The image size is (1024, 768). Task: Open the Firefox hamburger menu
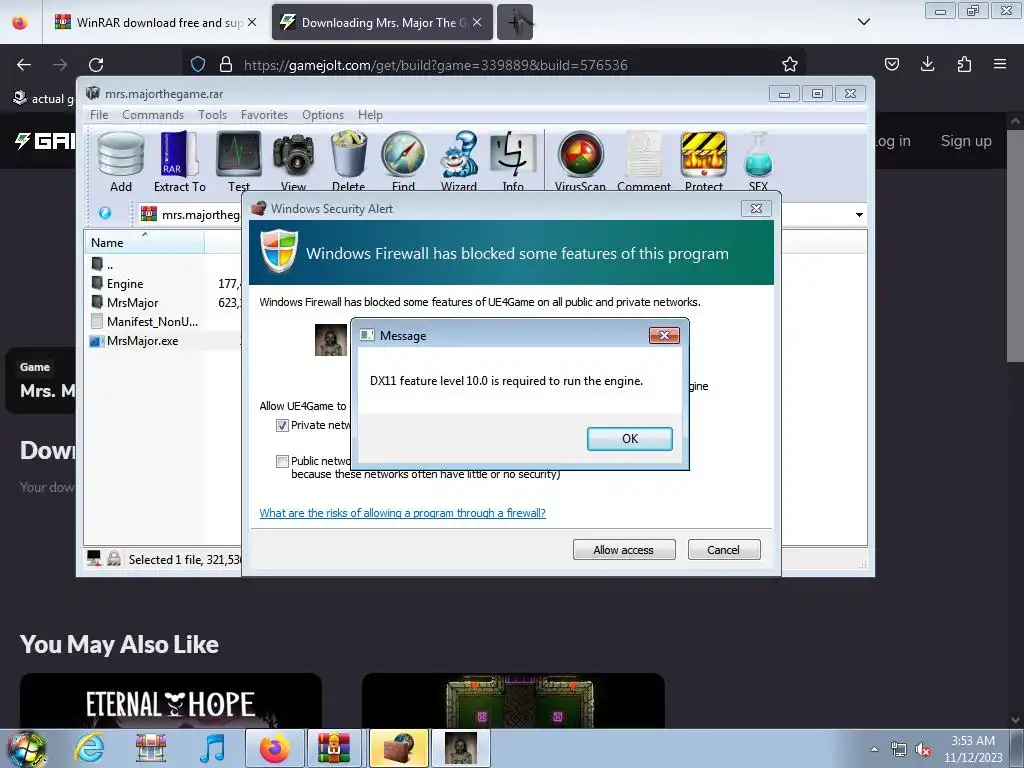[x=1000, y=64]
